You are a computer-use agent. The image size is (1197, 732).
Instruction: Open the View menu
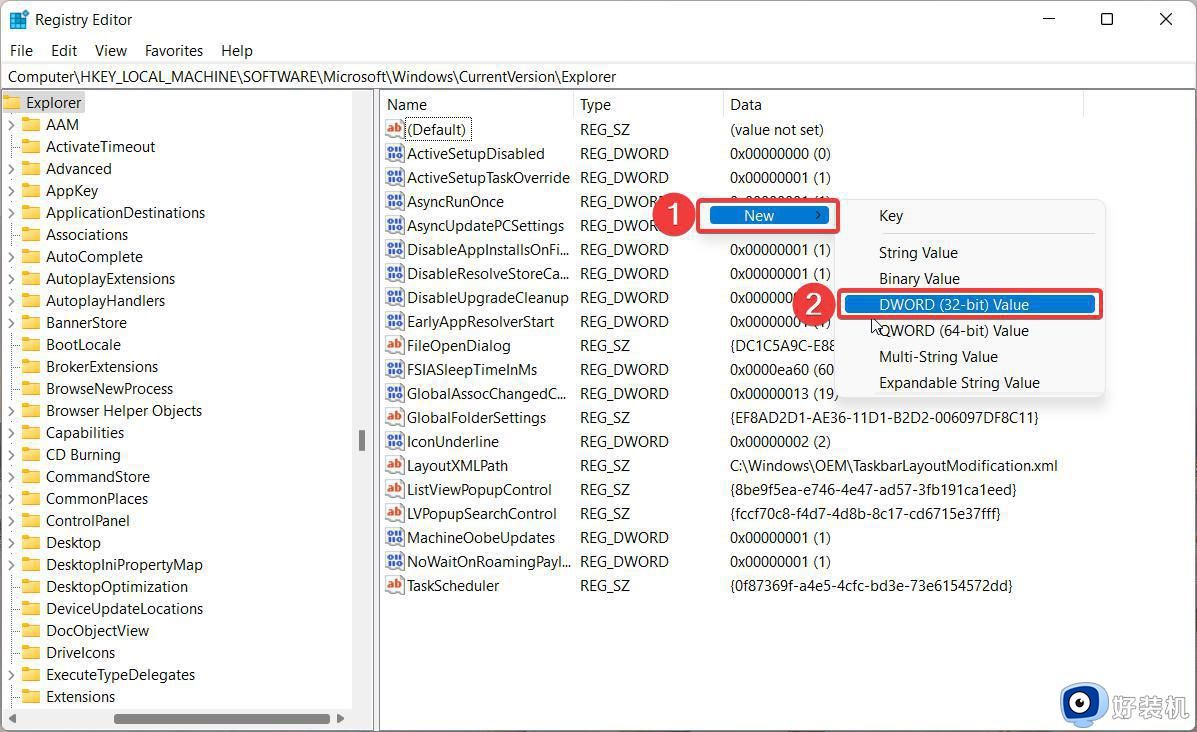click(110, 50)
